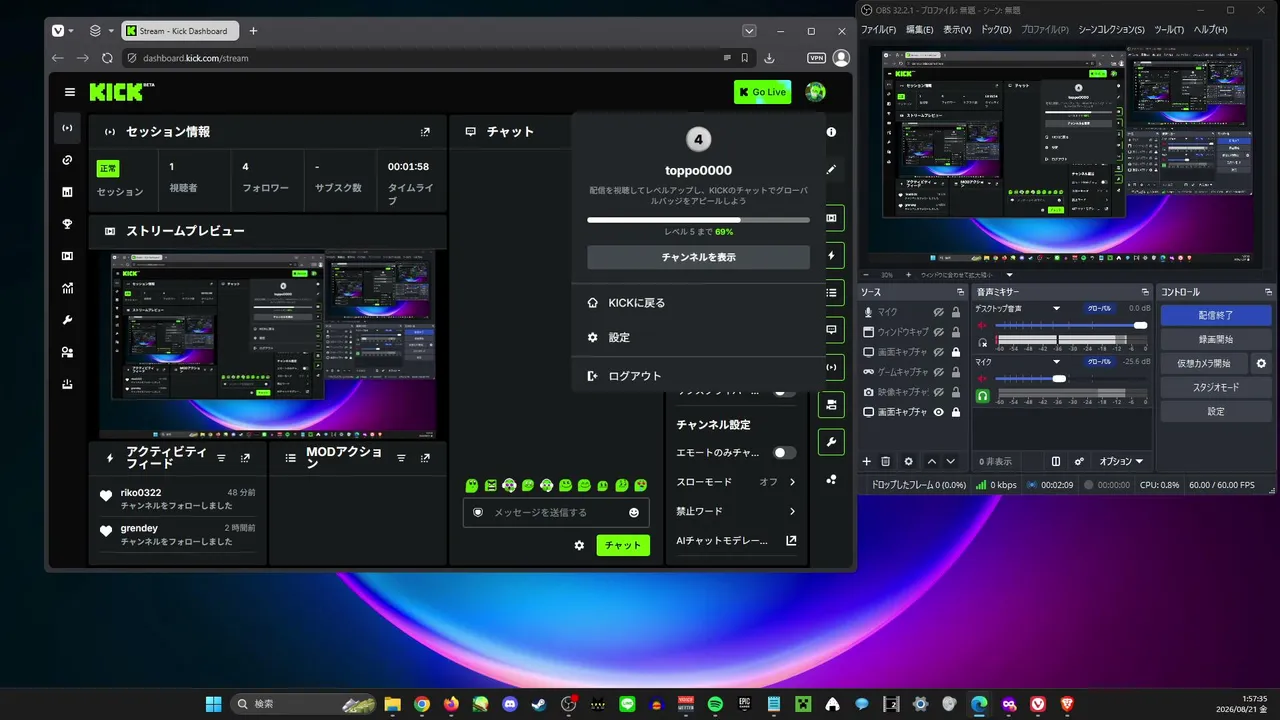Show the ゲームキャプチャ source in OBS
The height and width of the screenshot is (720, 1280).
click(939, 372)
